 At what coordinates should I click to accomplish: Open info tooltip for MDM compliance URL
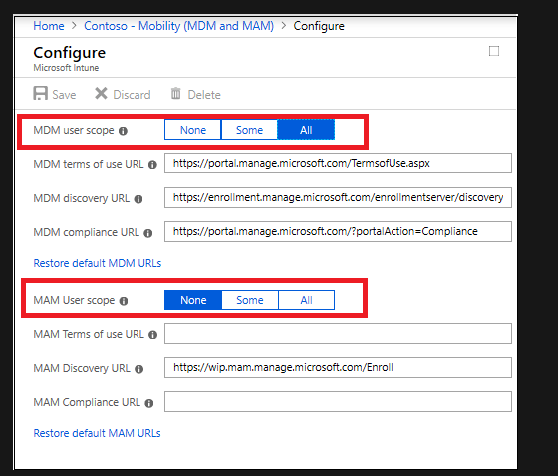147,233
